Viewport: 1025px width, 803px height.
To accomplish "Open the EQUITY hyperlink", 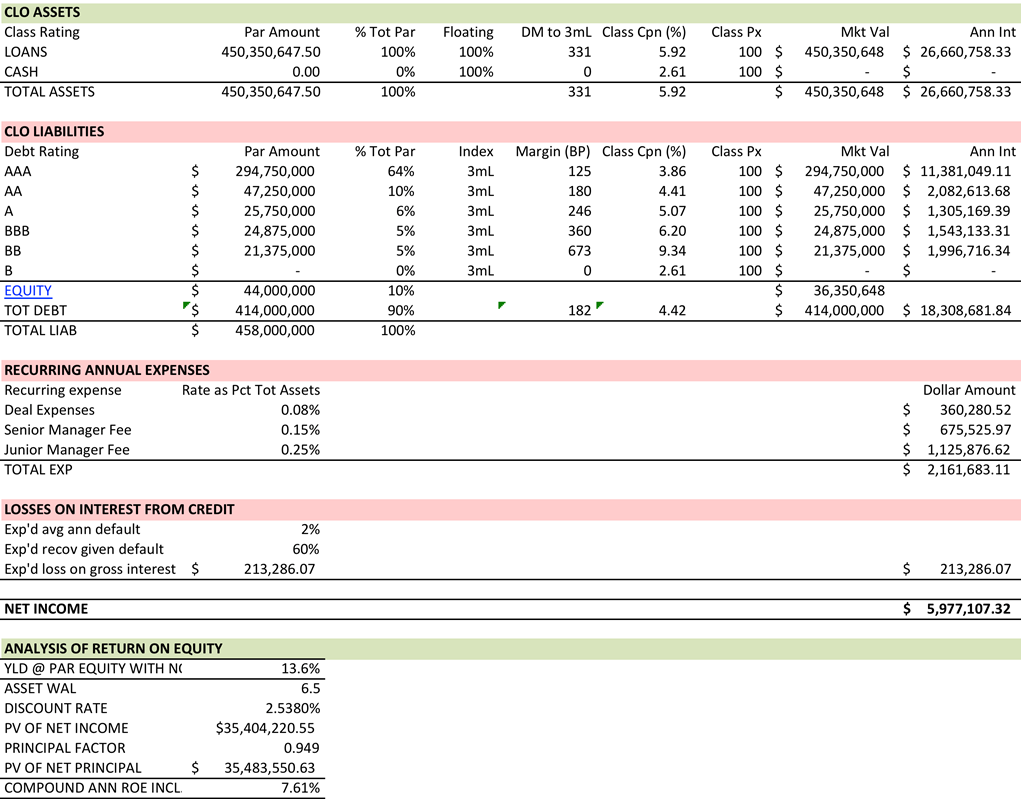I will 28,291.
